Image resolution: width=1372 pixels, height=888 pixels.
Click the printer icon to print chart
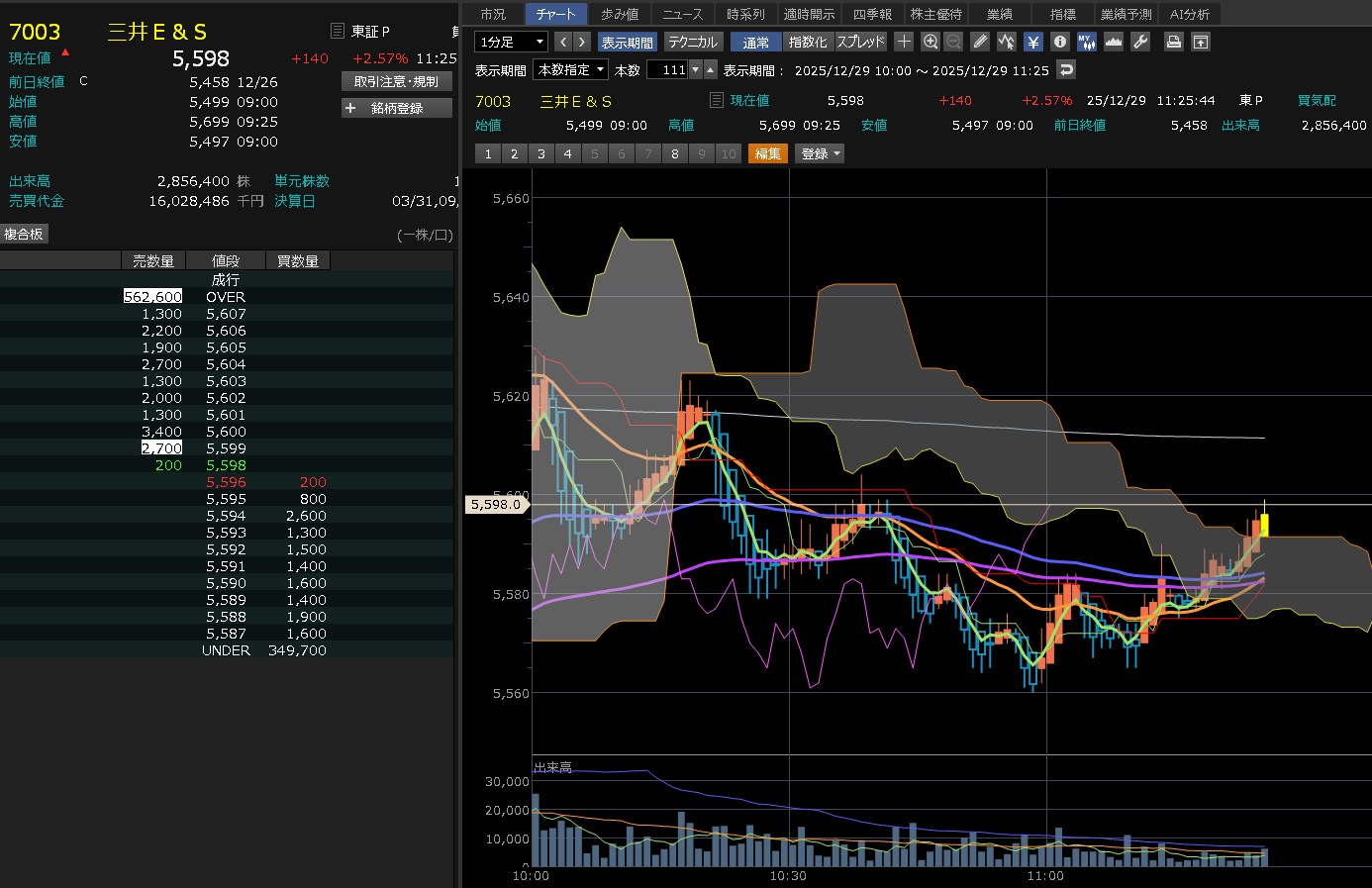point(1173,42)
